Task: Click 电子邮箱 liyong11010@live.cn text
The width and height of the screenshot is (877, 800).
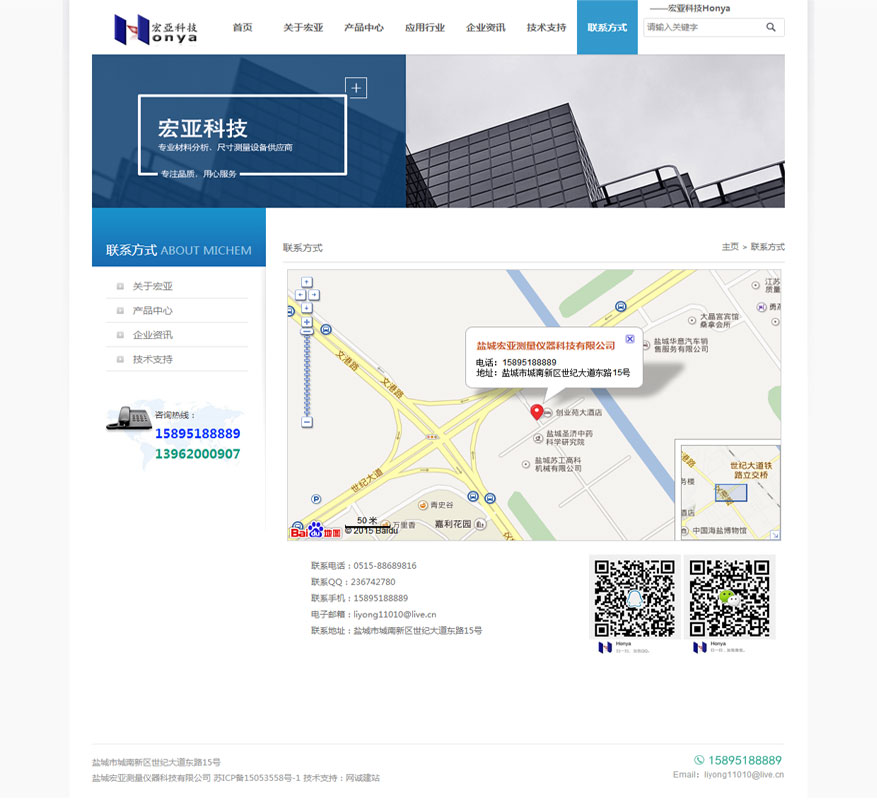Action: [x=374, y=614]
